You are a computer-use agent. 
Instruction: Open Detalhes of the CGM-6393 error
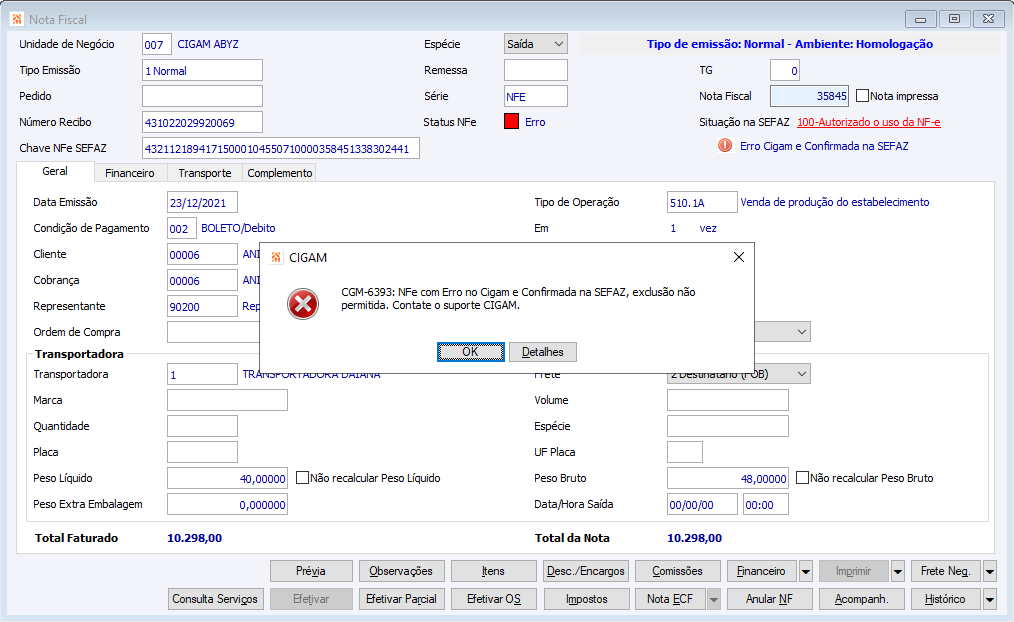point(543,352)
